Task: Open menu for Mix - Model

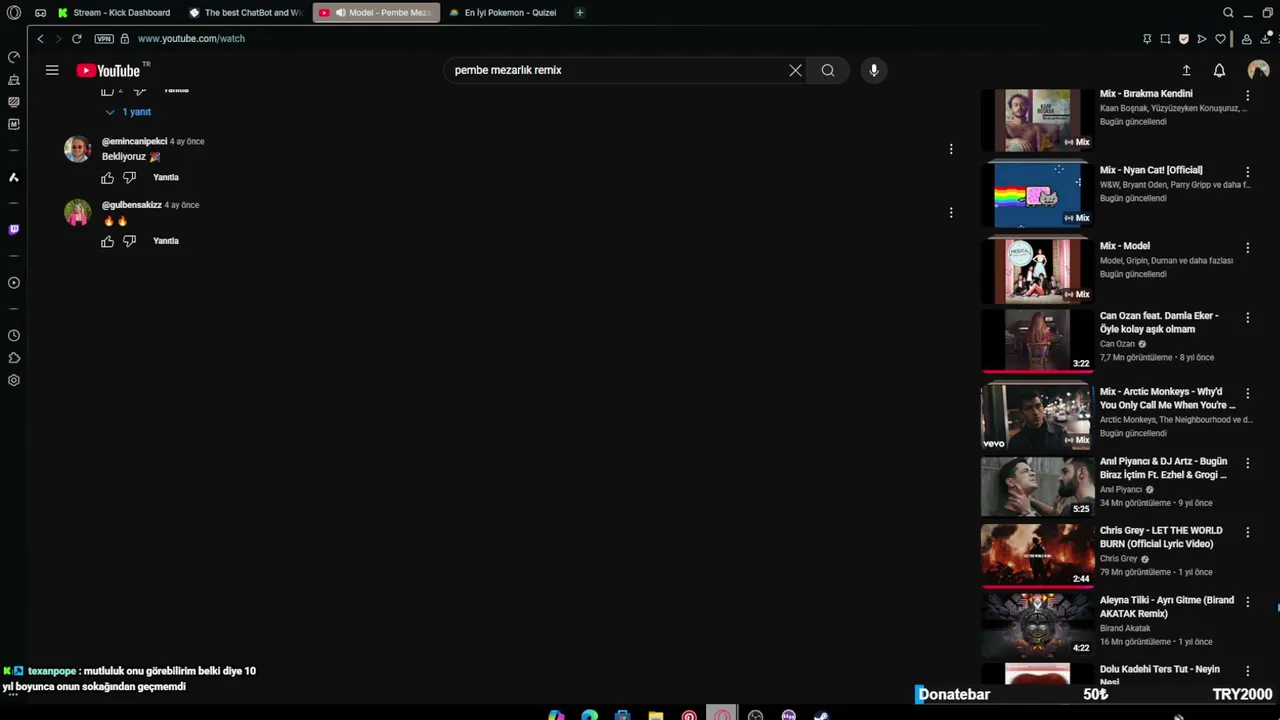Action: tap(1247, 248)
